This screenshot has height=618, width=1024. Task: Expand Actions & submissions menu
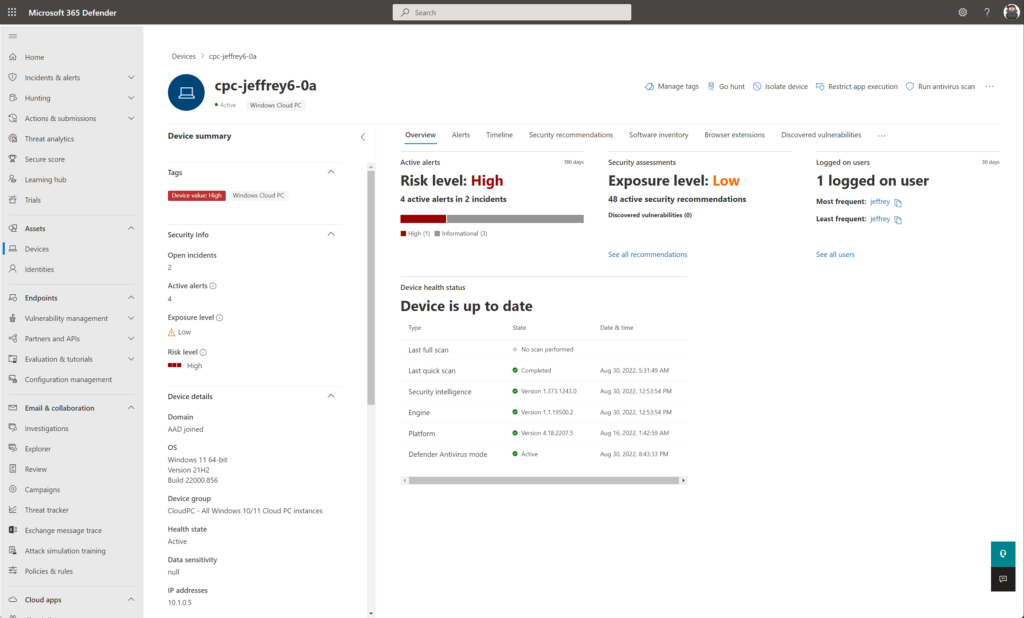(131, 118)
